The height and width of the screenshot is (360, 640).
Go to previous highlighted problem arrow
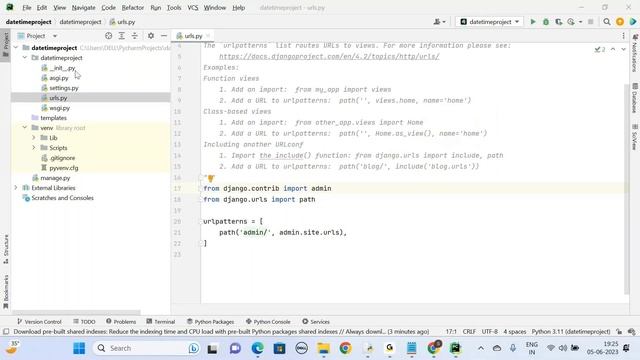click(x=613, y=49)
